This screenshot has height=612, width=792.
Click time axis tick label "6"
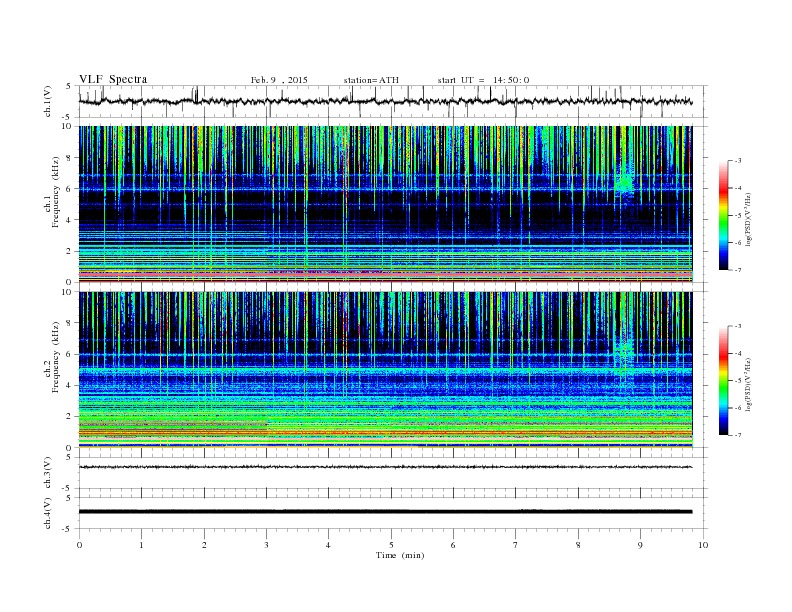click(453, 545)
